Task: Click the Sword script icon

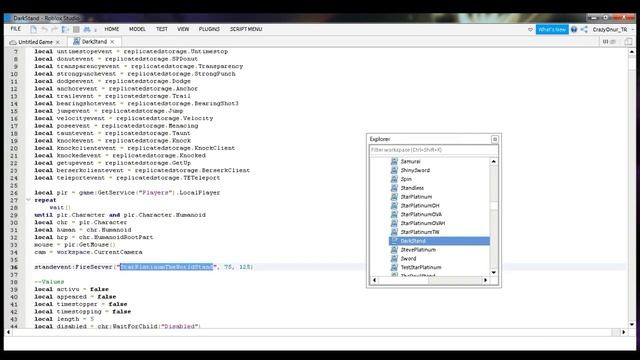Action: [x=394, y=259]
